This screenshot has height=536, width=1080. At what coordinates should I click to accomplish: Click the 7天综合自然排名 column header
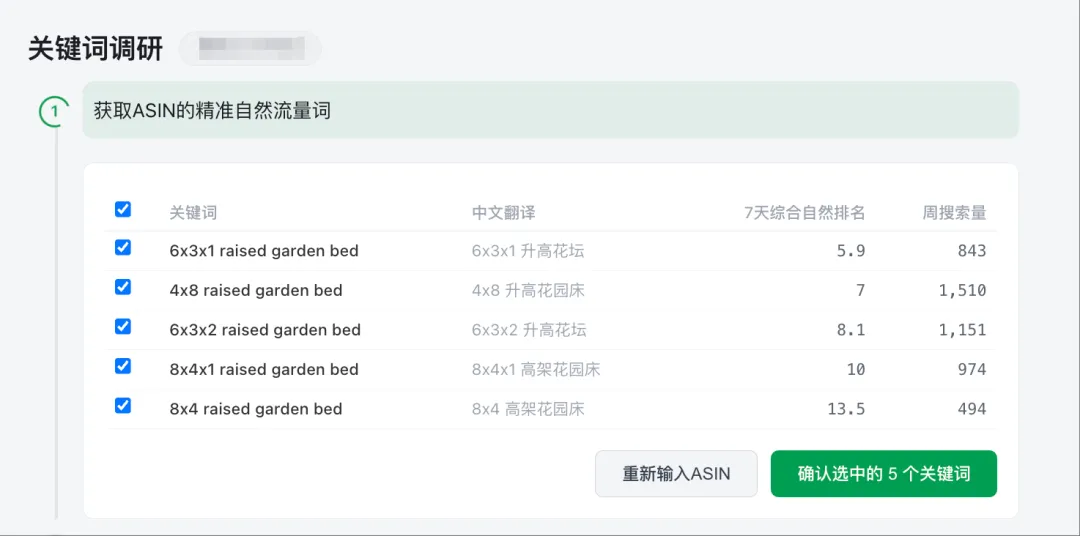[x=804, y=212]
